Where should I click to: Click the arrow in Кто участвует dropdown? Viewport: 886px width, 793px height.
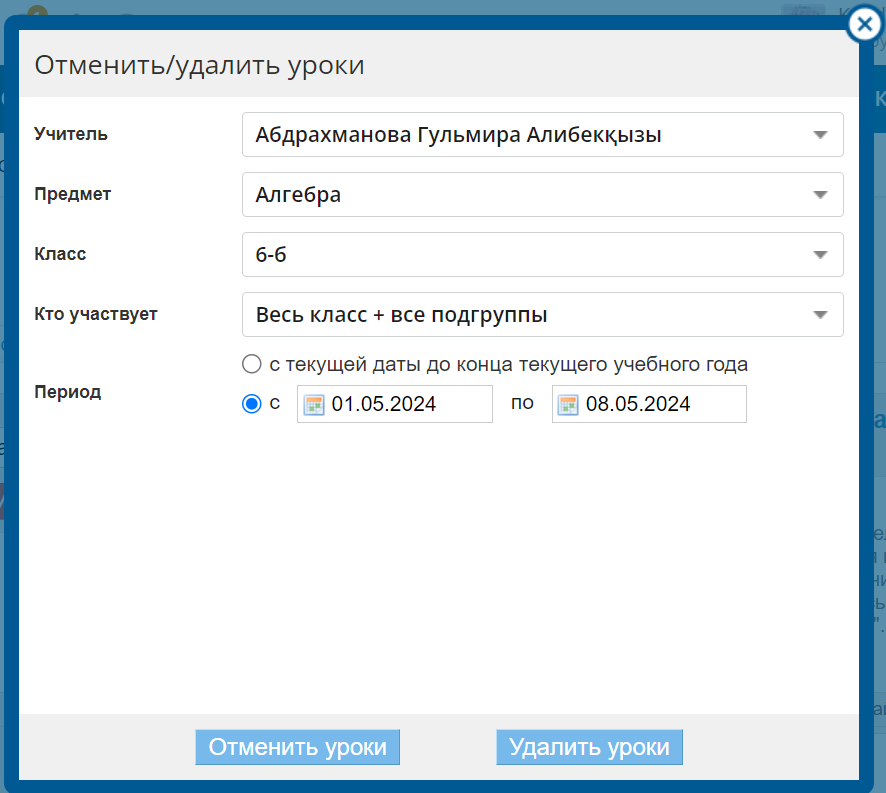[820, 315]
